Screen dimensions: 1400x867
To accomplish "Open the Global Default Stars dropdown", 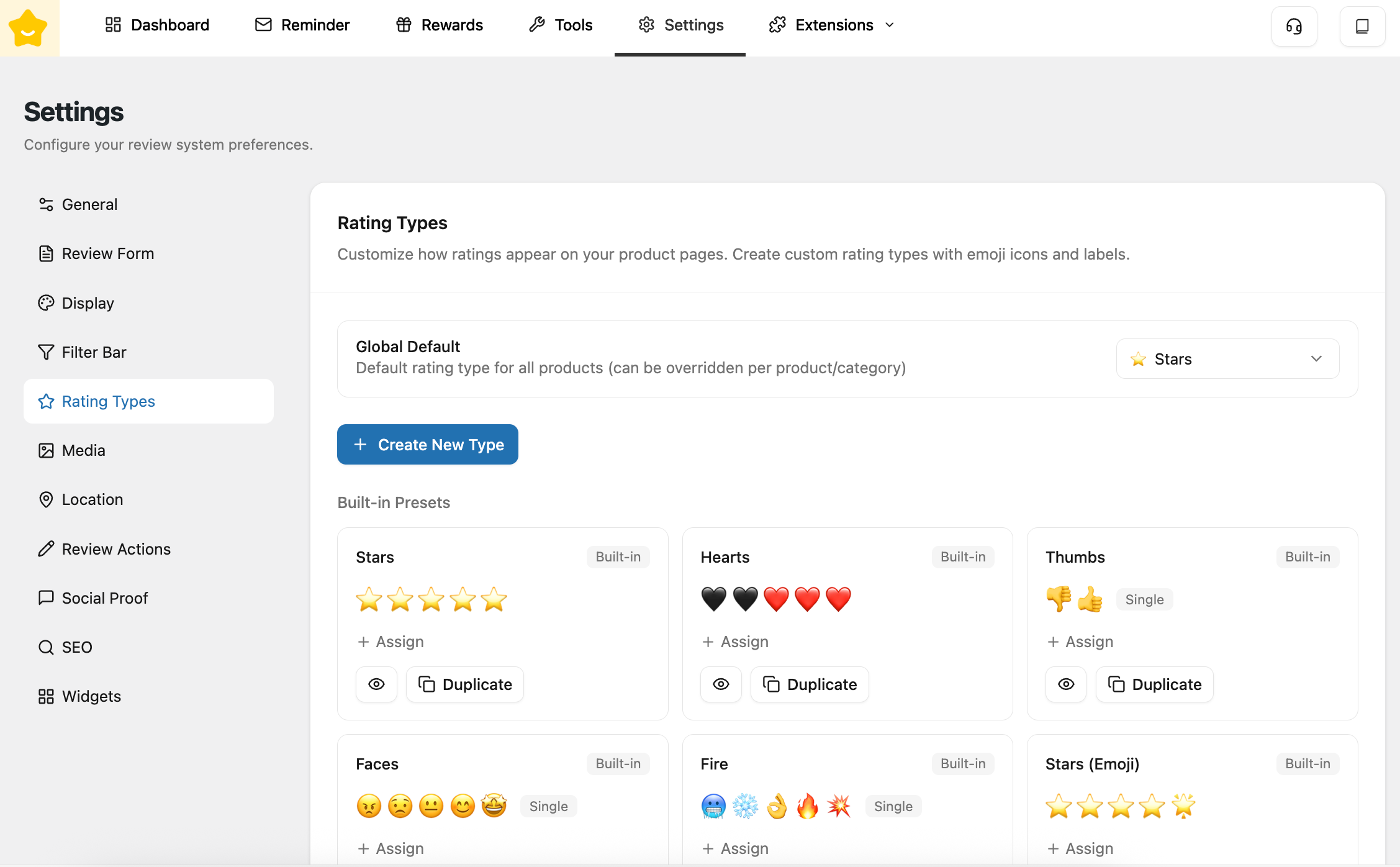I will point(1227,359).
